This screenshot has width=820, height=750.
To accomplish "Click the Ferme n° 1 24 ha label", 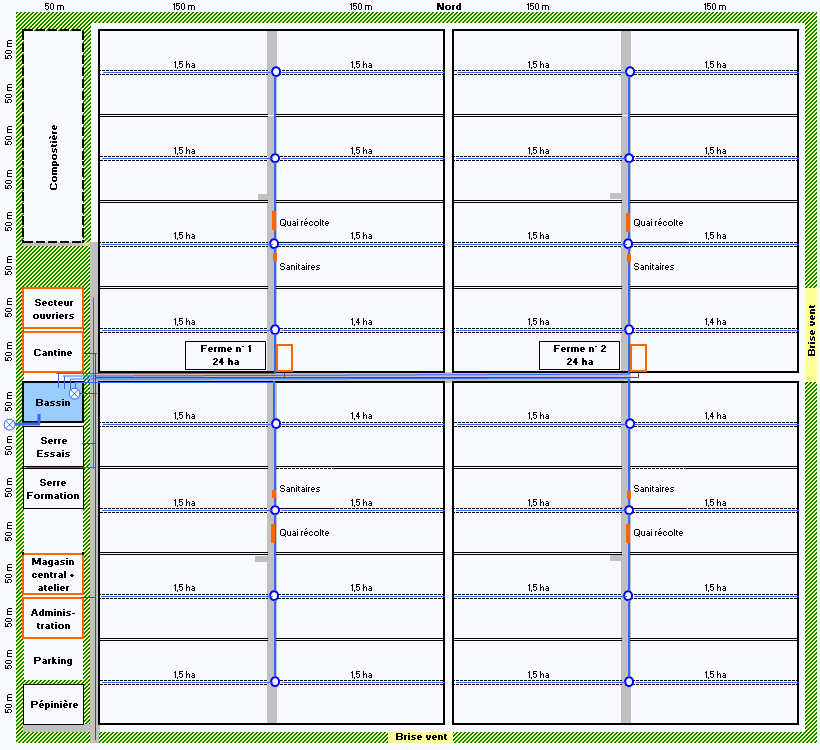I will (225, 356).
